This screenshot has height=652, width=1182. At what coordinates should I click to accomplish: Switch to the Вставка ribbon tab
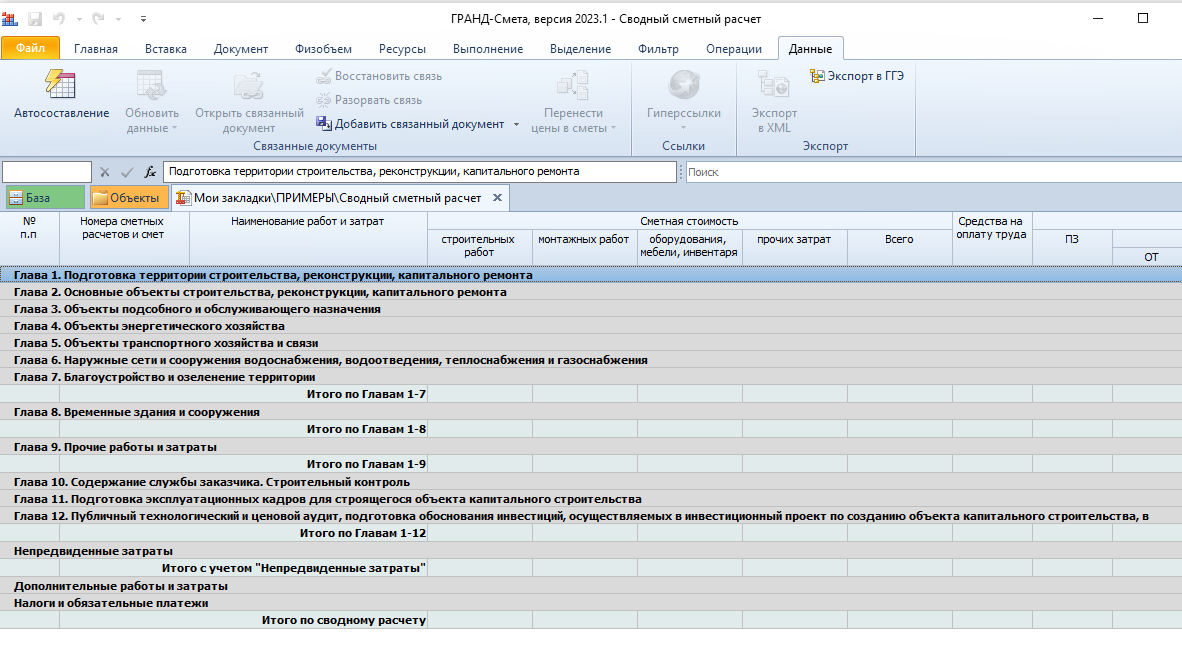pos(166,49)
